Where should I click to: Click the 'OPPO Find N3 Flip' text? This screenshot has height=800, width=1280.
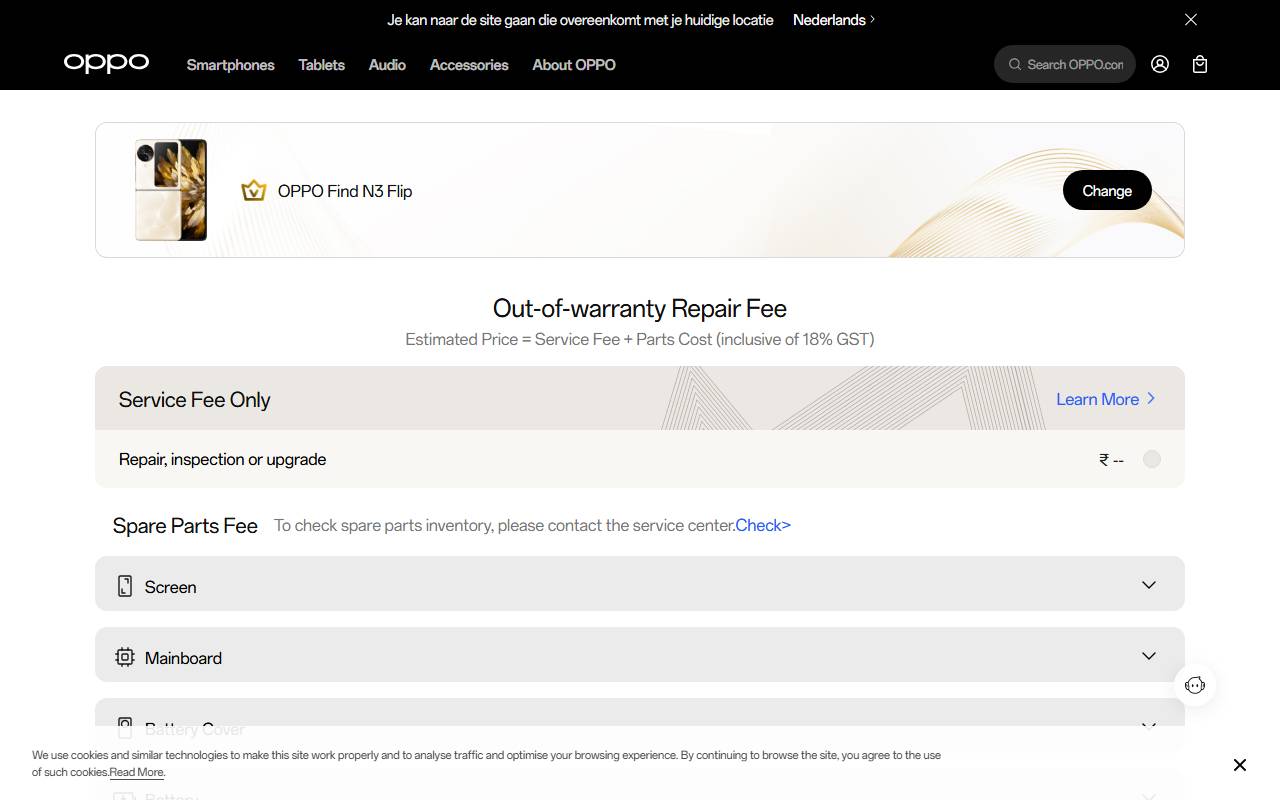point(345,191)
